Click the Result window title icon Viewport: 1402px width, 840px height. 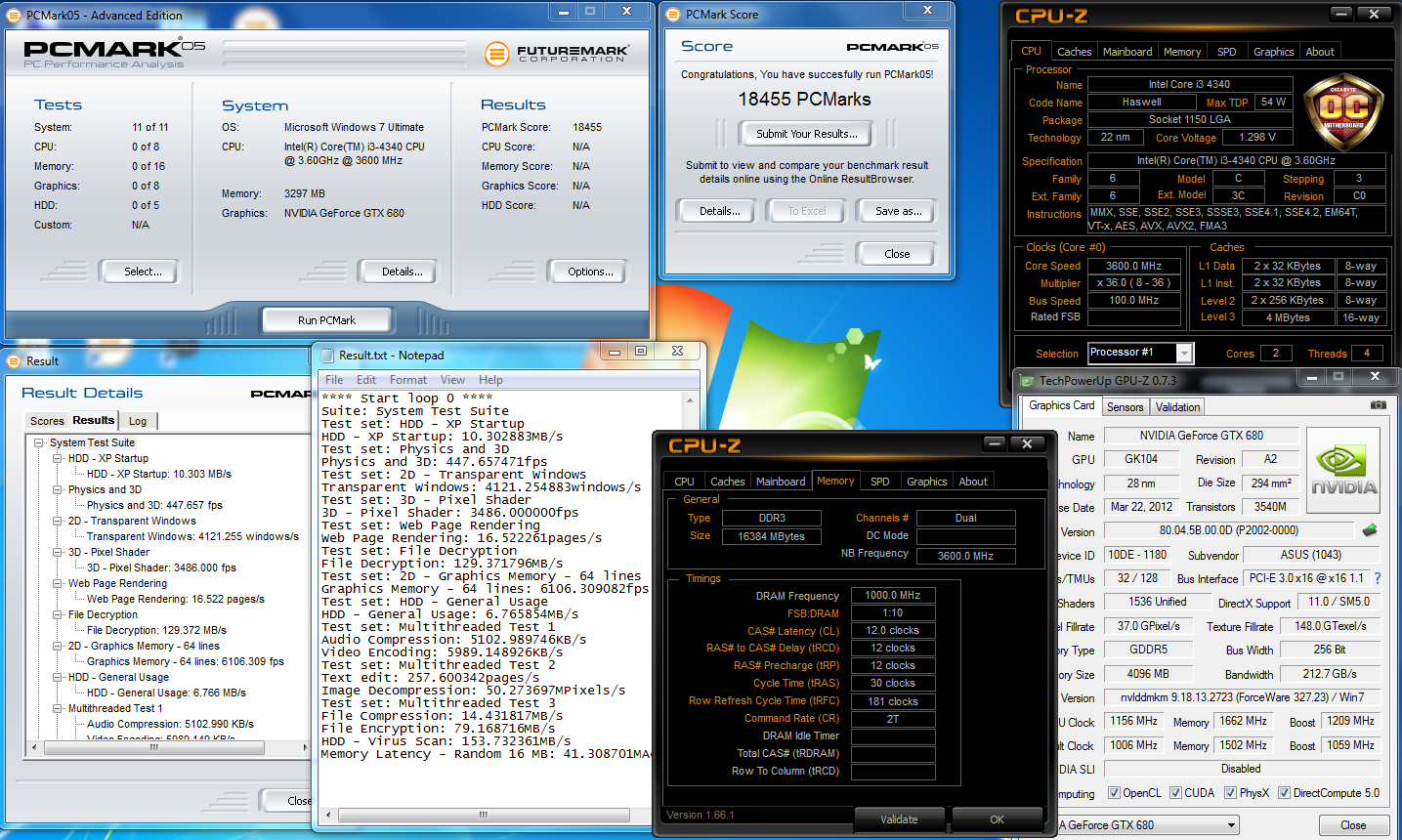click(x=14, y=360)
